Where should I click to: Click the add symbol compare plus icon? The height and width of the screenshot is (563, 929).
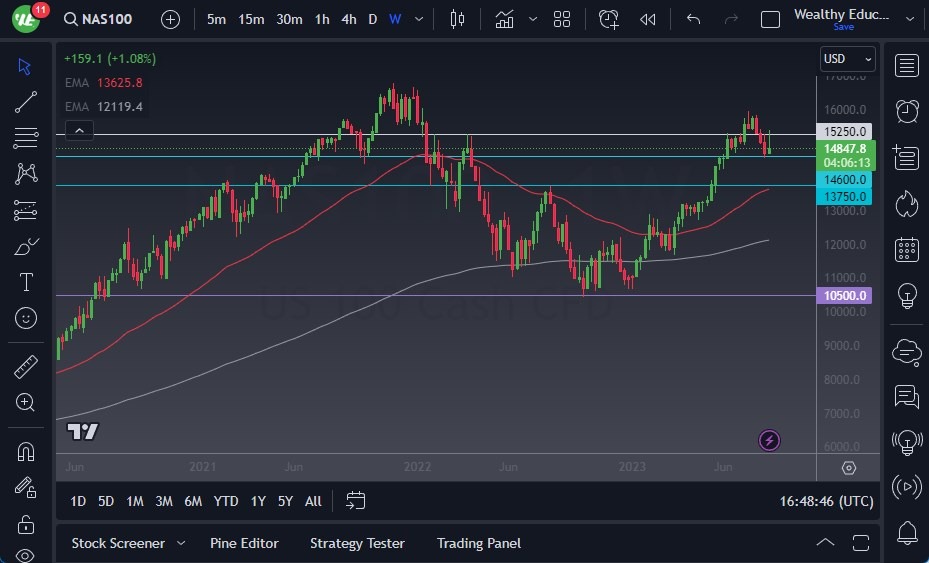pyautogui.click(x=170, y=19)
